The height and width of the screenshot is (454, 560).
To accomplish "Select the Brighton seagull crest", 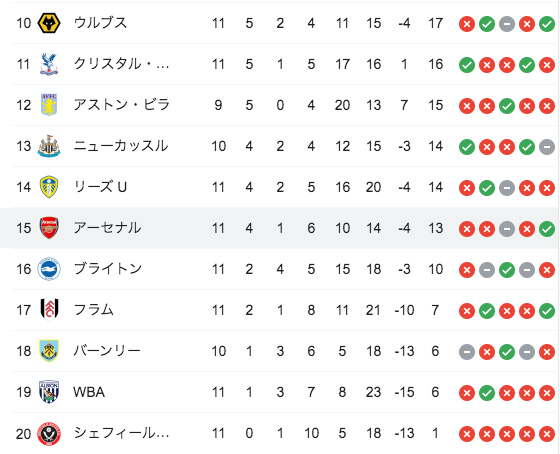I will (49, 269).
